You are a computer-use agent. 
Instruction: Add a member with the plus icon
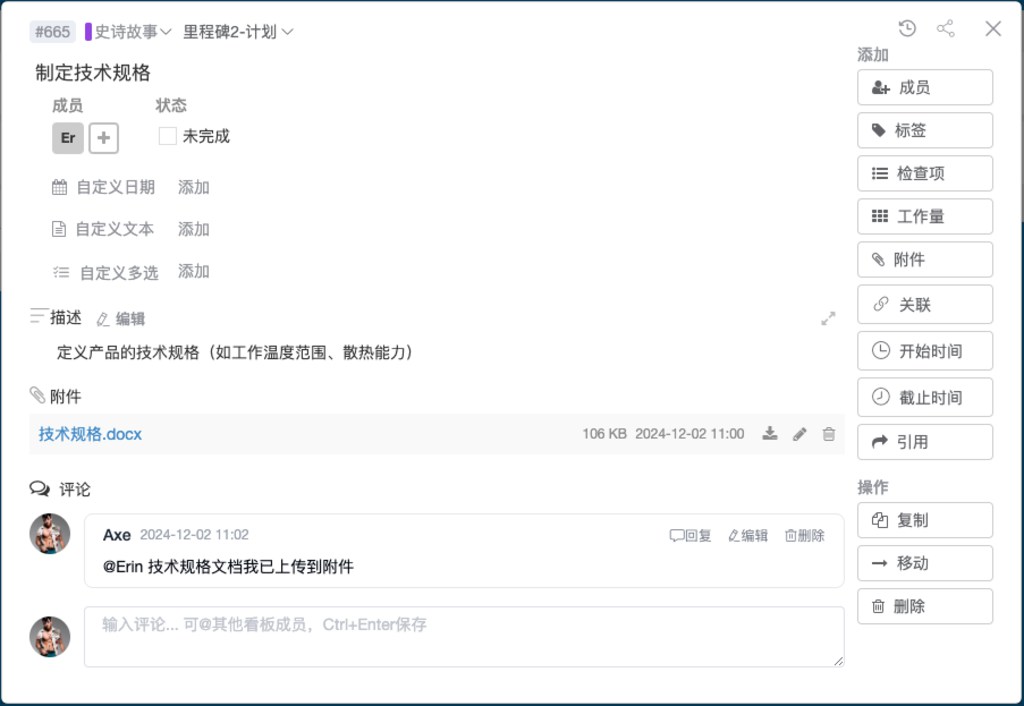point(104,138)
